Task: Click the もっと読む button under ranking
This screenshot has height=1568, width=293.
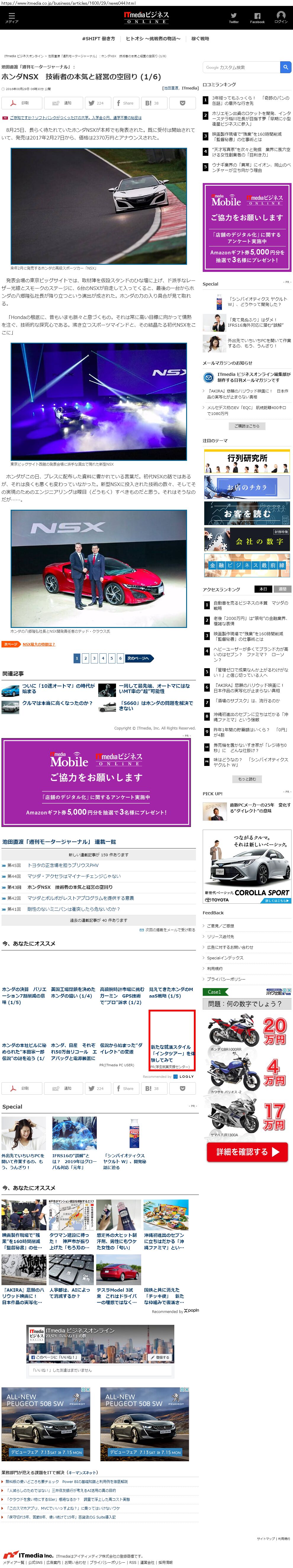Action: coord(247,779)
